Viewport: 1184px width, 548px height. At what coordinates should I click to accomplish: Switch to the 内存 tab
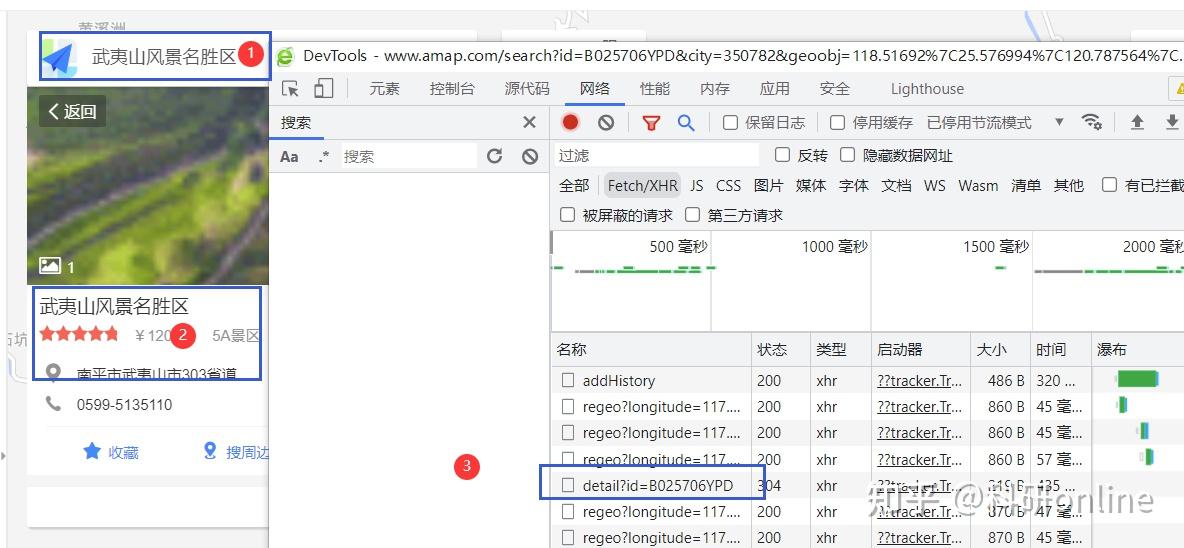click(714, 88)
